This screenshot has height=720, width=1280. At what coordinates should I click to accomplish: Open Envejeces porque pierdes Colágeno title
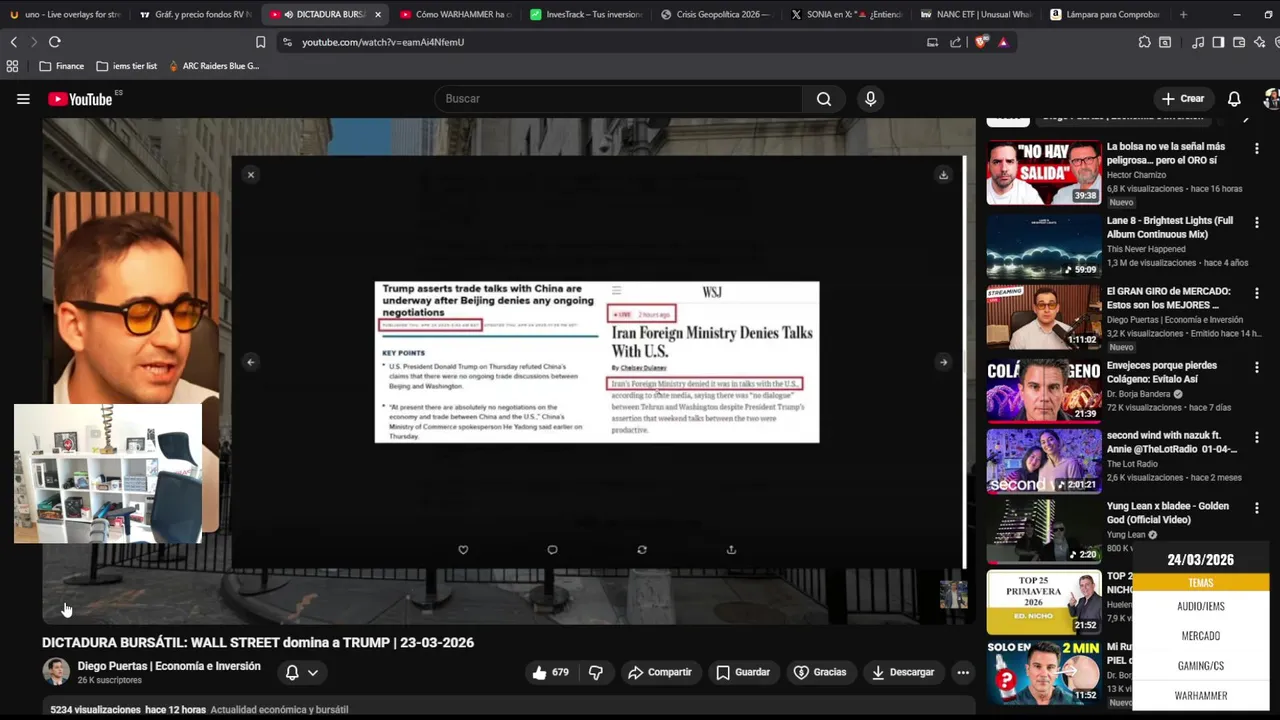[x=1161, y=372]
